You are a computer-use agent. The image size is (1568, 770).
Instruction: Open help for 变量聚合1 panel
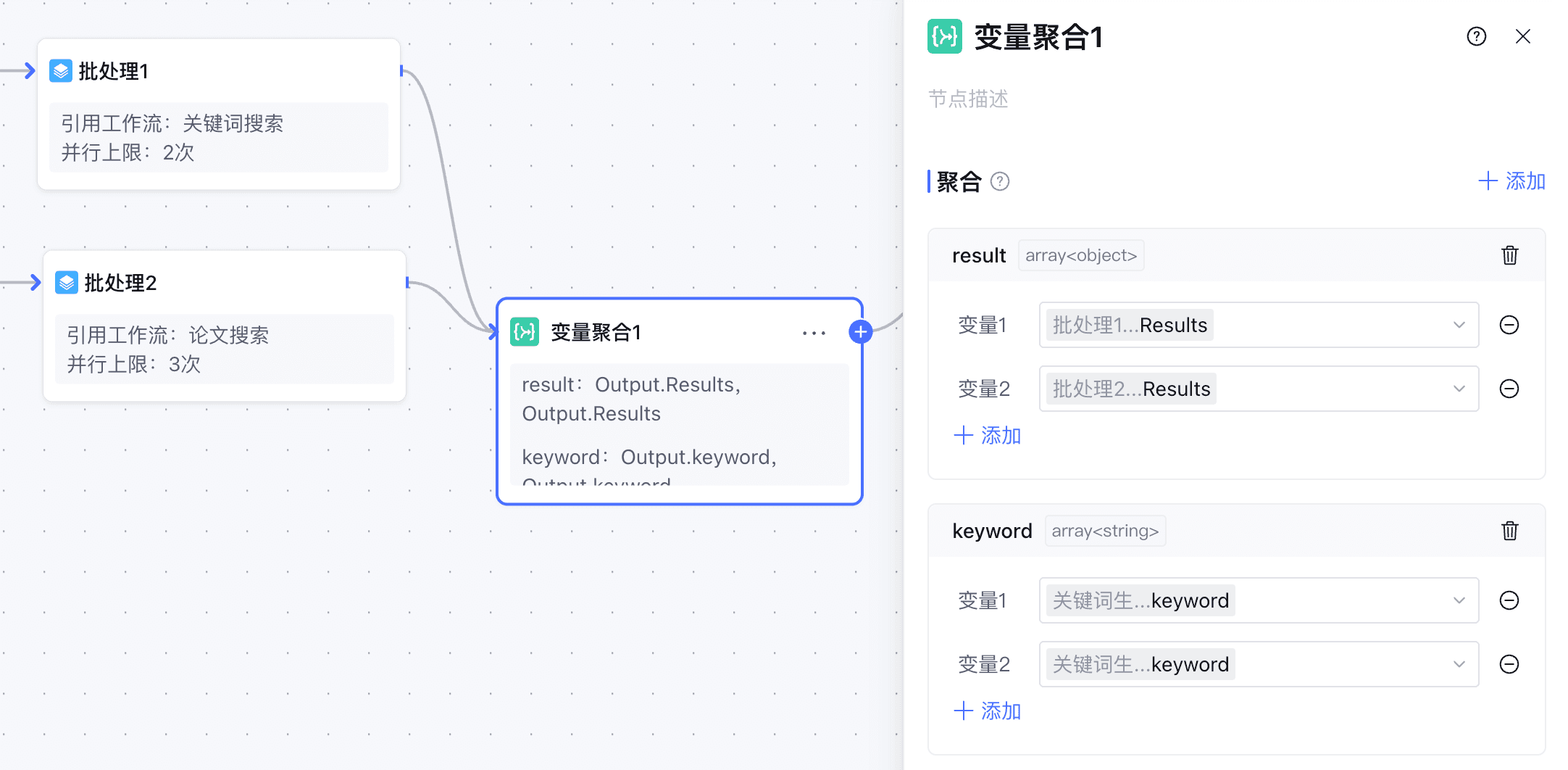pos(1476,36)
